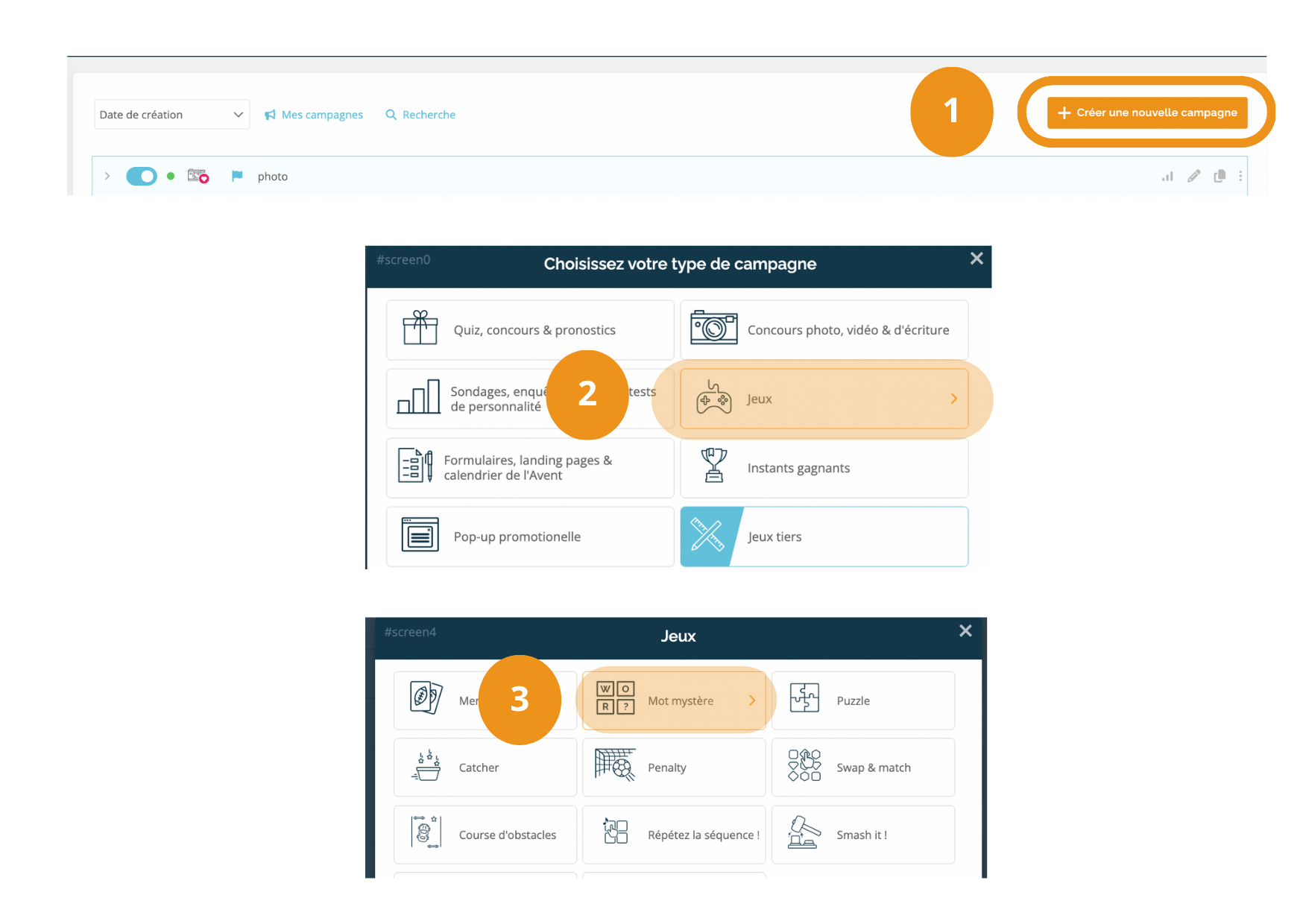Viewport: 1303px width, 924px height.
Task: Choose the Jeux campaign type
Action: click(x=824, y=399)
